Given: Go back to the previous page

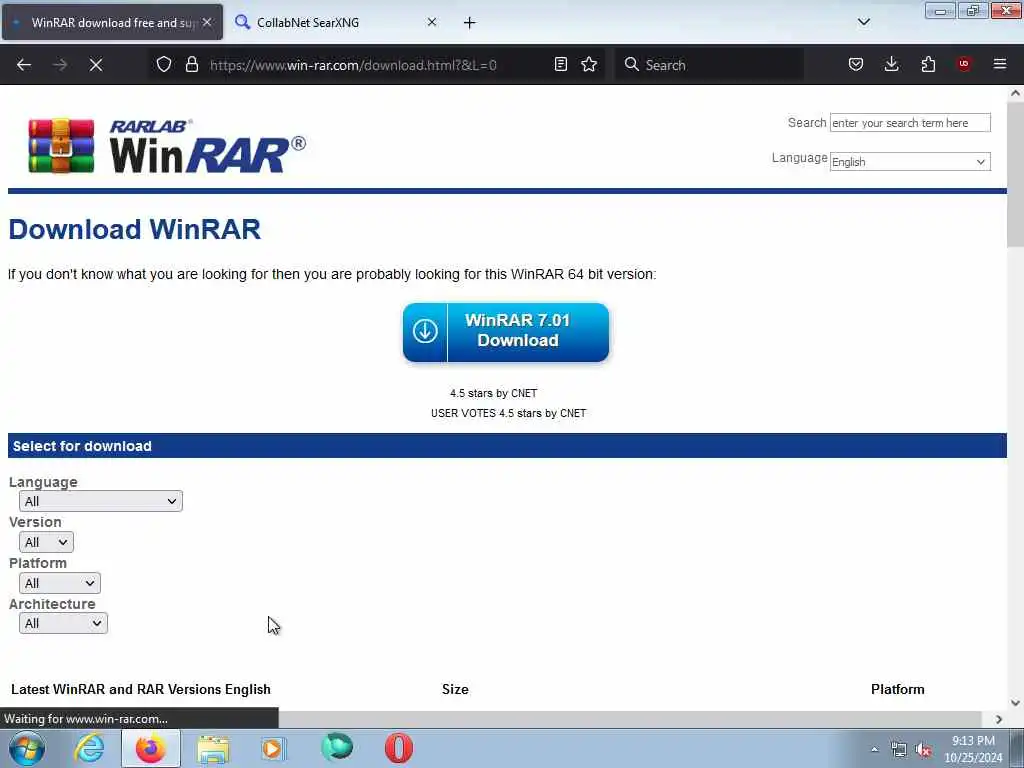Looking at the screenshot, I should tap(24, 65).
